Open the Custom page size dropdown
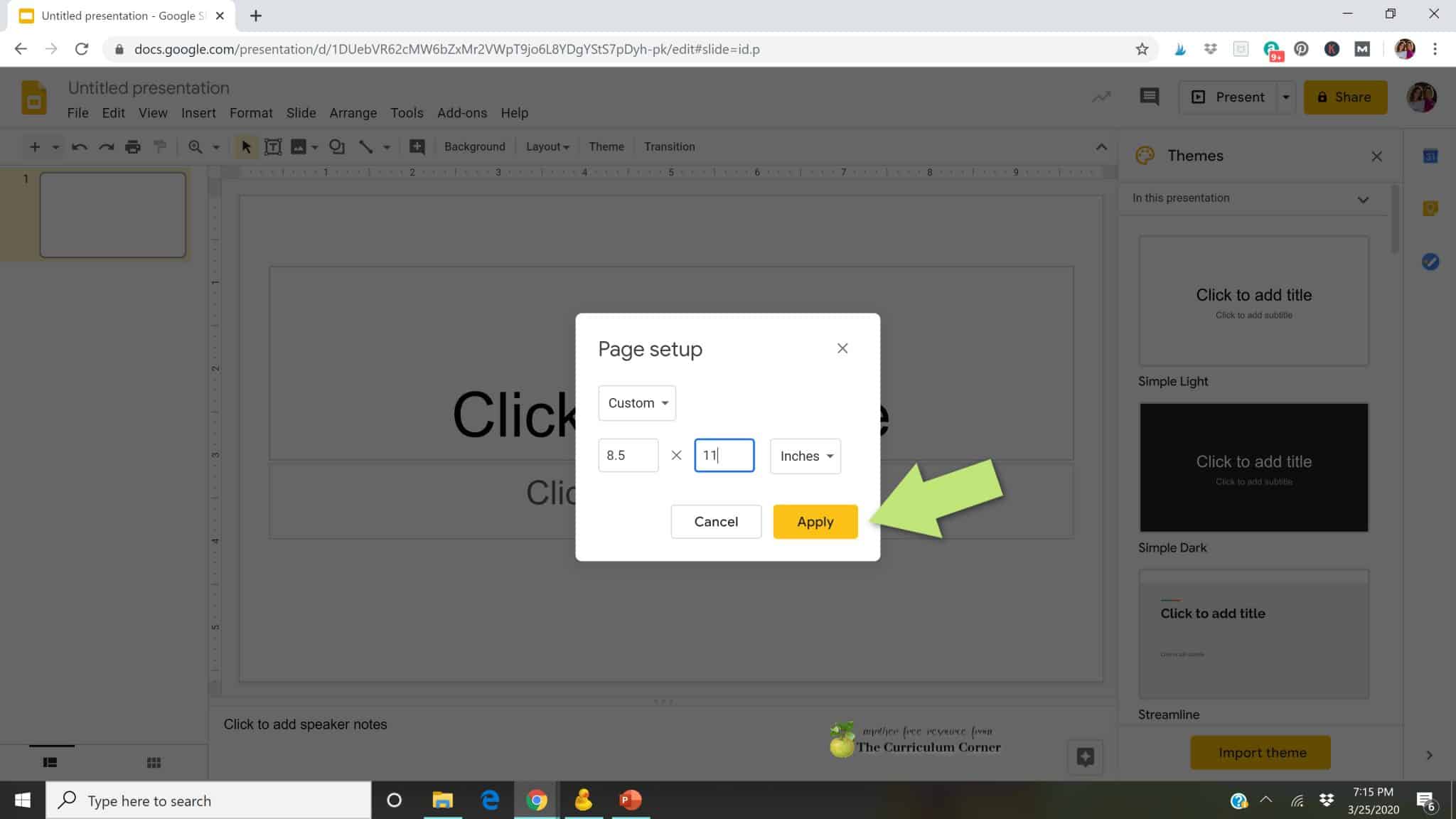The image size is (1456, 819). click(636, 402)
